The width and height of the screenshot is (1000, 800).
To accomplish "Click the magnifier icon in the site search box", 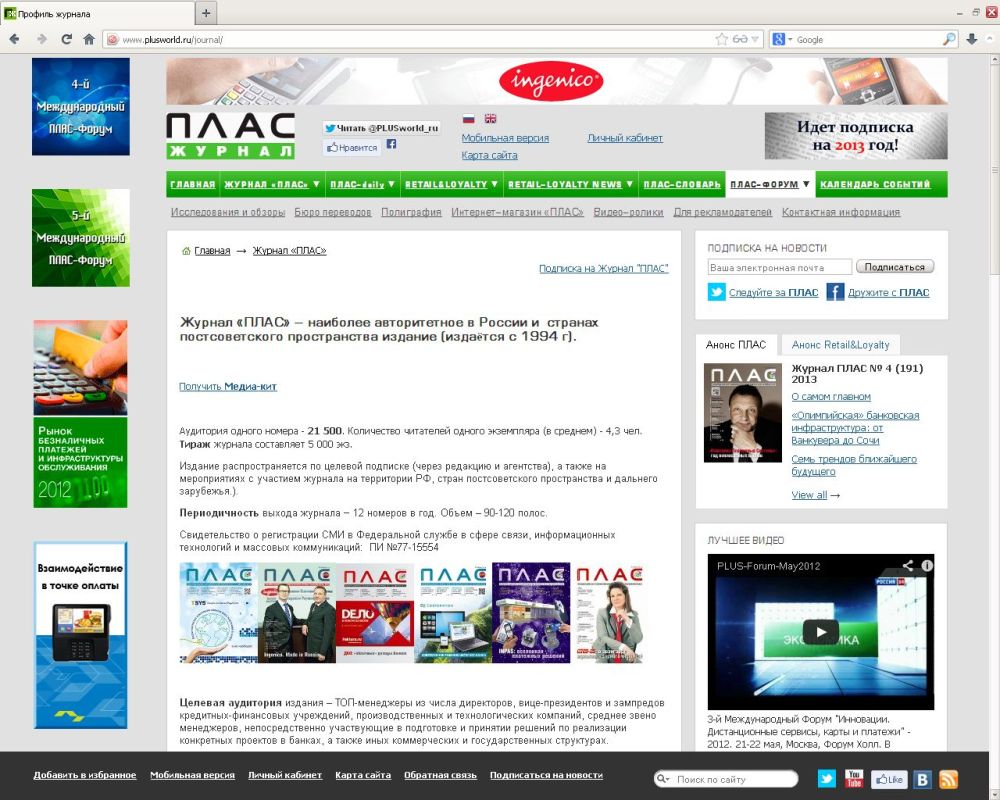I will click(662, 778).
